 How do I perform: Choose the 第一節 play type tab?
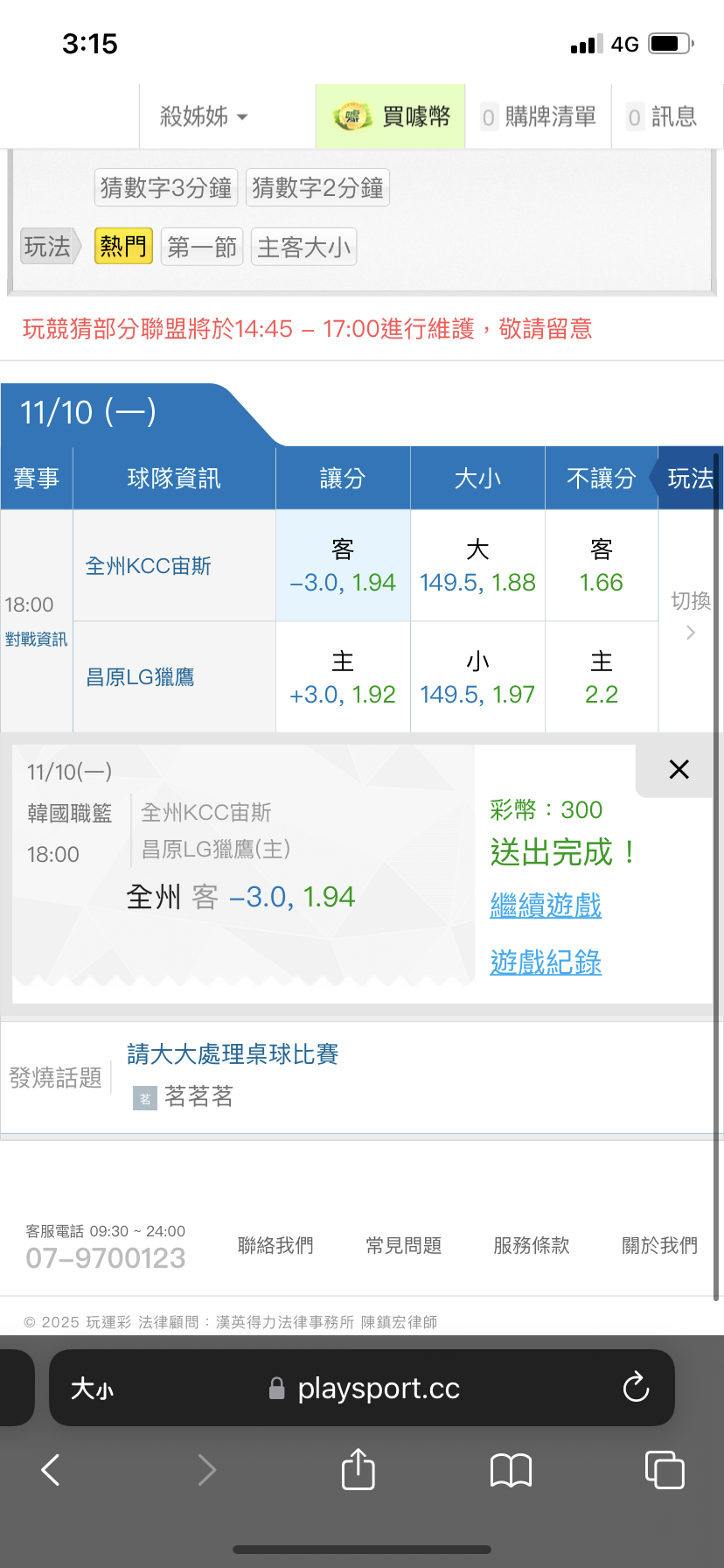[x=202, y=247]
